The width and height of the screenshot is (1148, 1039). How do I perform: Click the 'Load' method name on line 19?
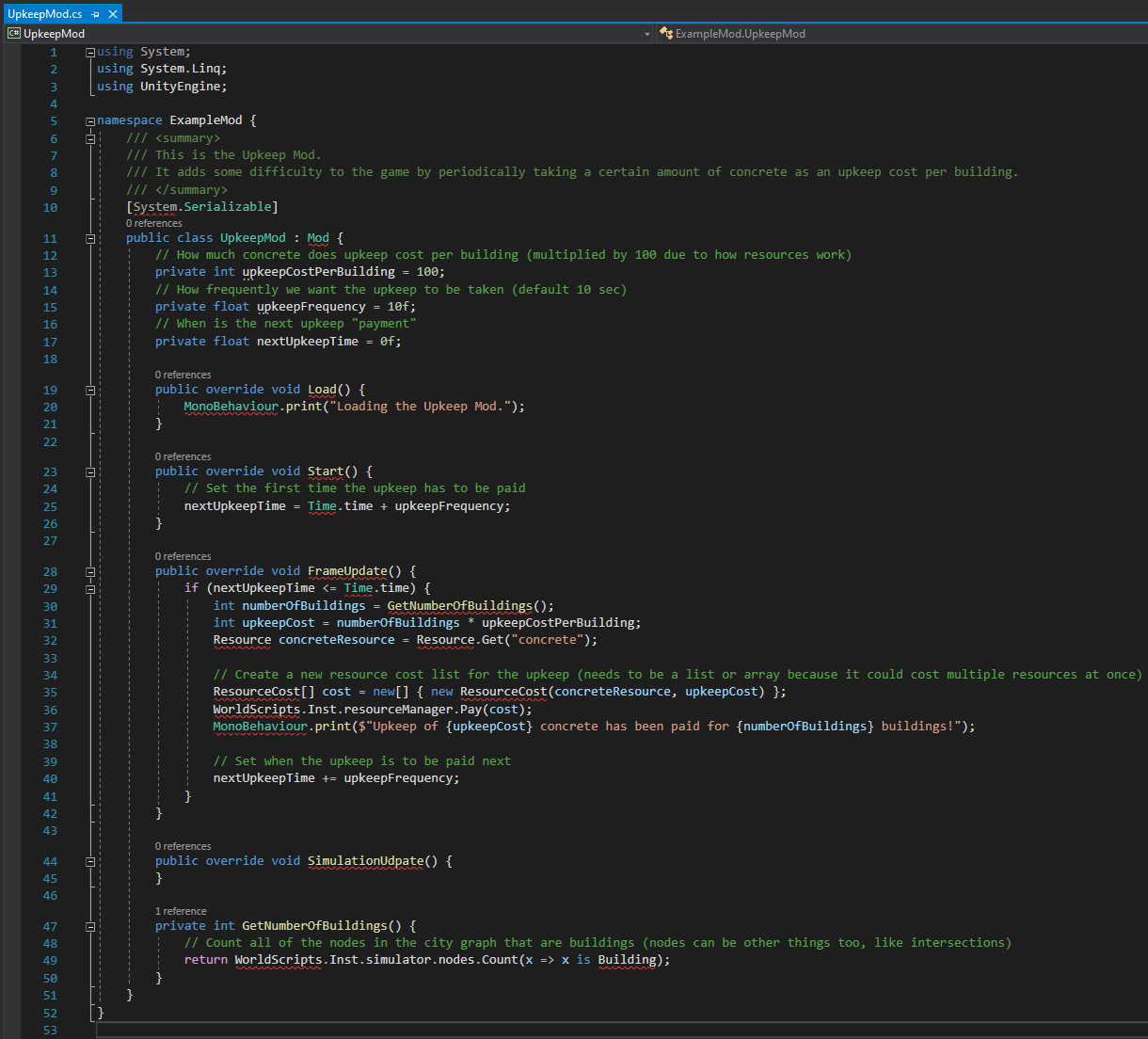click(322, 390)
